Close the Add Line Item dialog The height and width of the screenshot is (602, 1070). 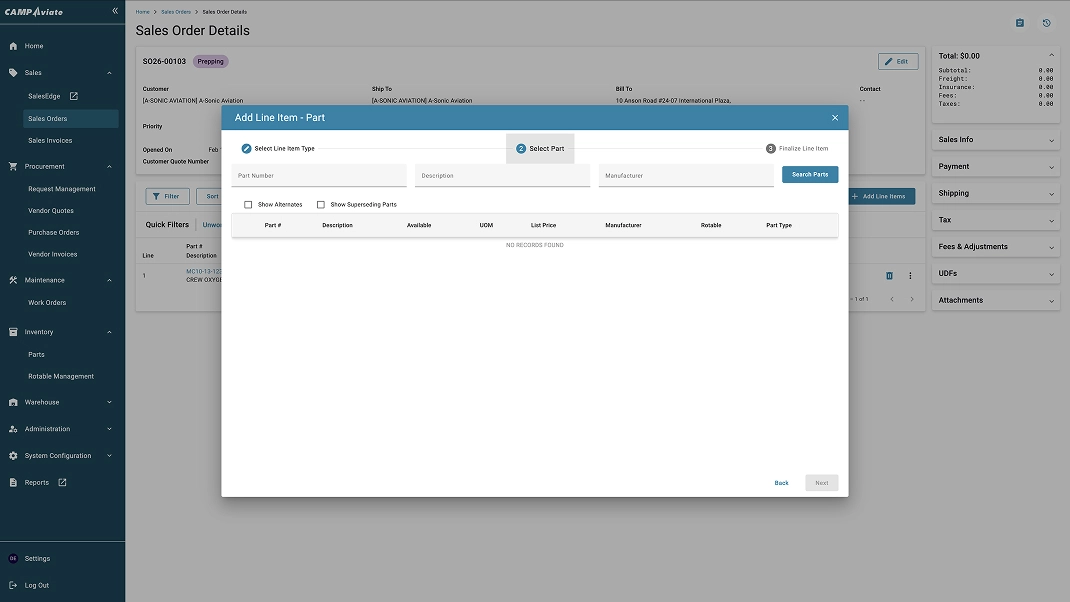coord(835,117)
